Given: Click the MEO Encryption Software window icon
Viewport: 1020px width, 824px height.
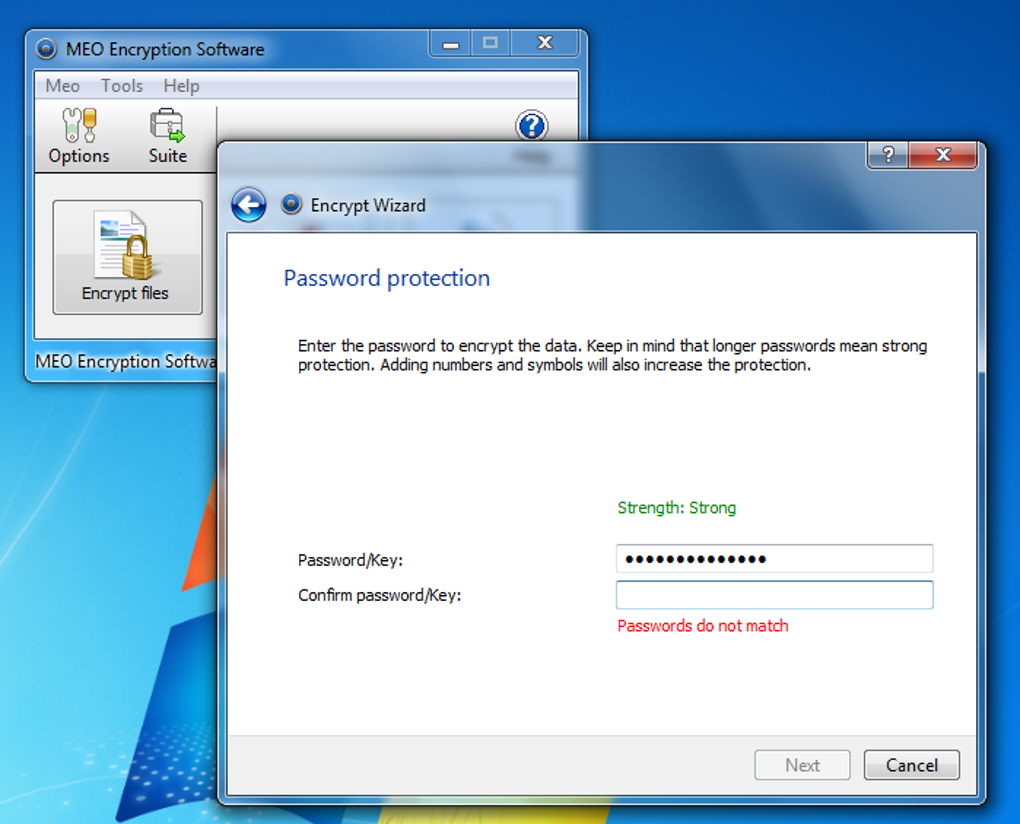Looking at the screenshot, I should pyautogui.click(x=46, y=49).
